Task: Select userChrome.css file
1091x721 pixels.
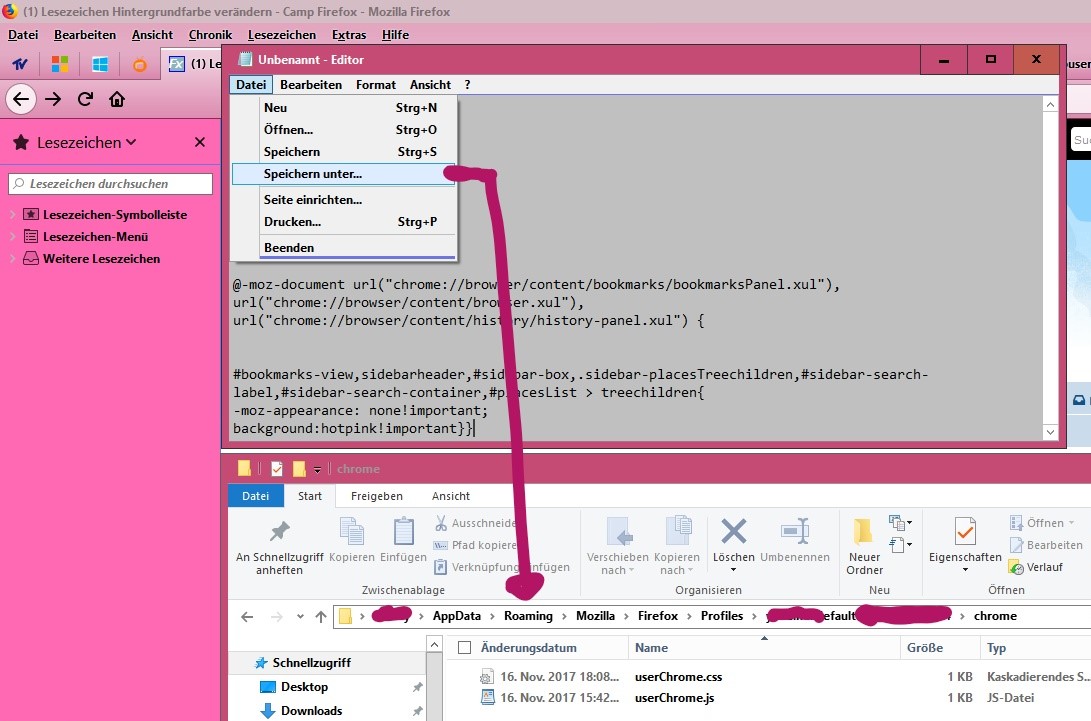Action: tap(678, 676)
